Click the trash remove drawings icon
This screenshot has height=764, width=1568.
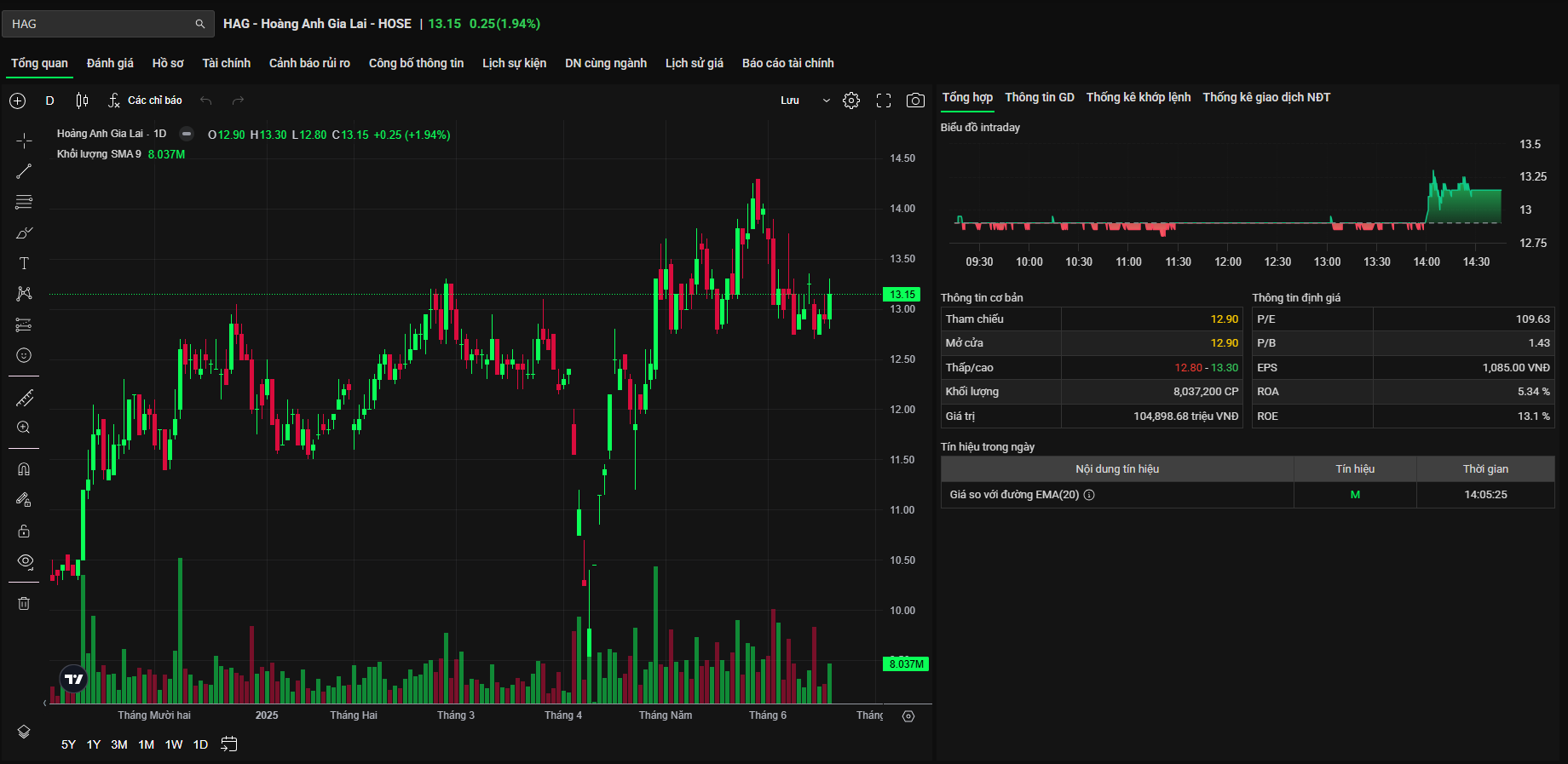24,603
